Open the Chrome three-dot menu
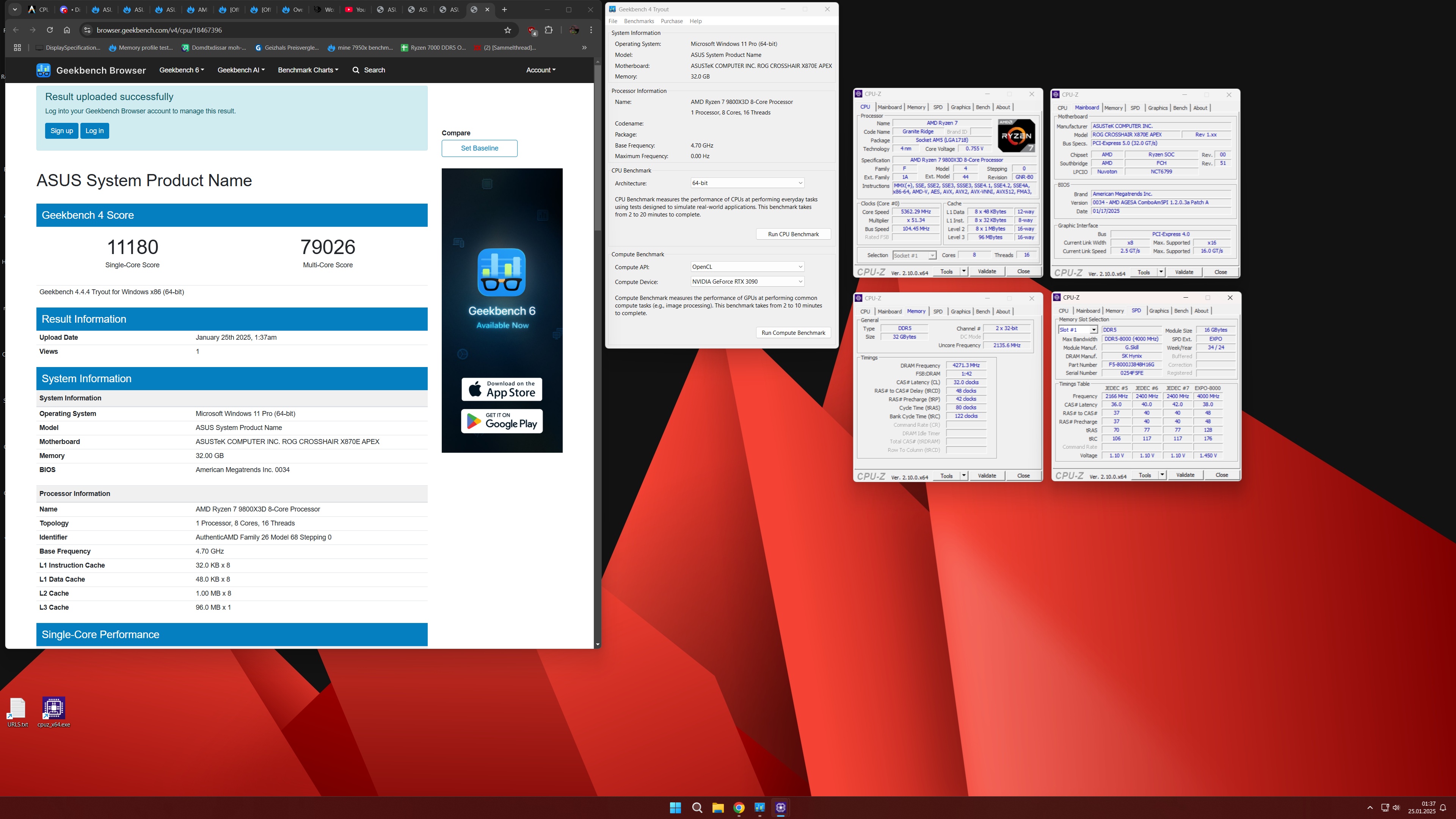Screen dimensions: 1456x819 pos(591,30)
